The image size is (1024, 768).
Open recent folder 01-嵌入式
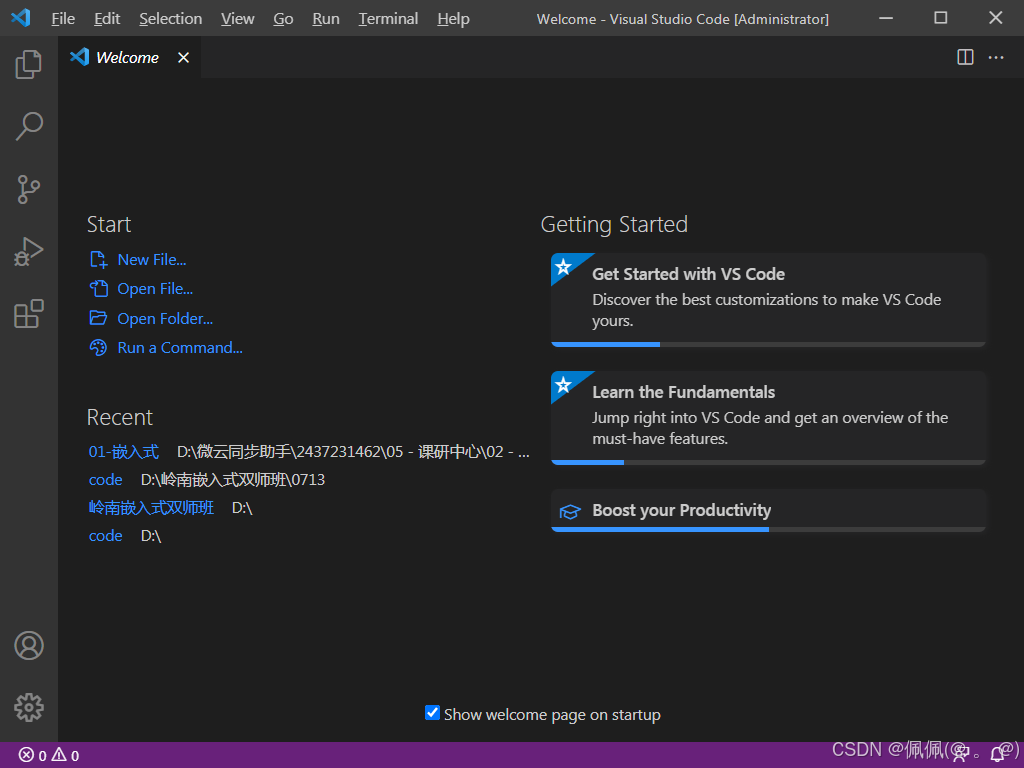pos(123,452)
